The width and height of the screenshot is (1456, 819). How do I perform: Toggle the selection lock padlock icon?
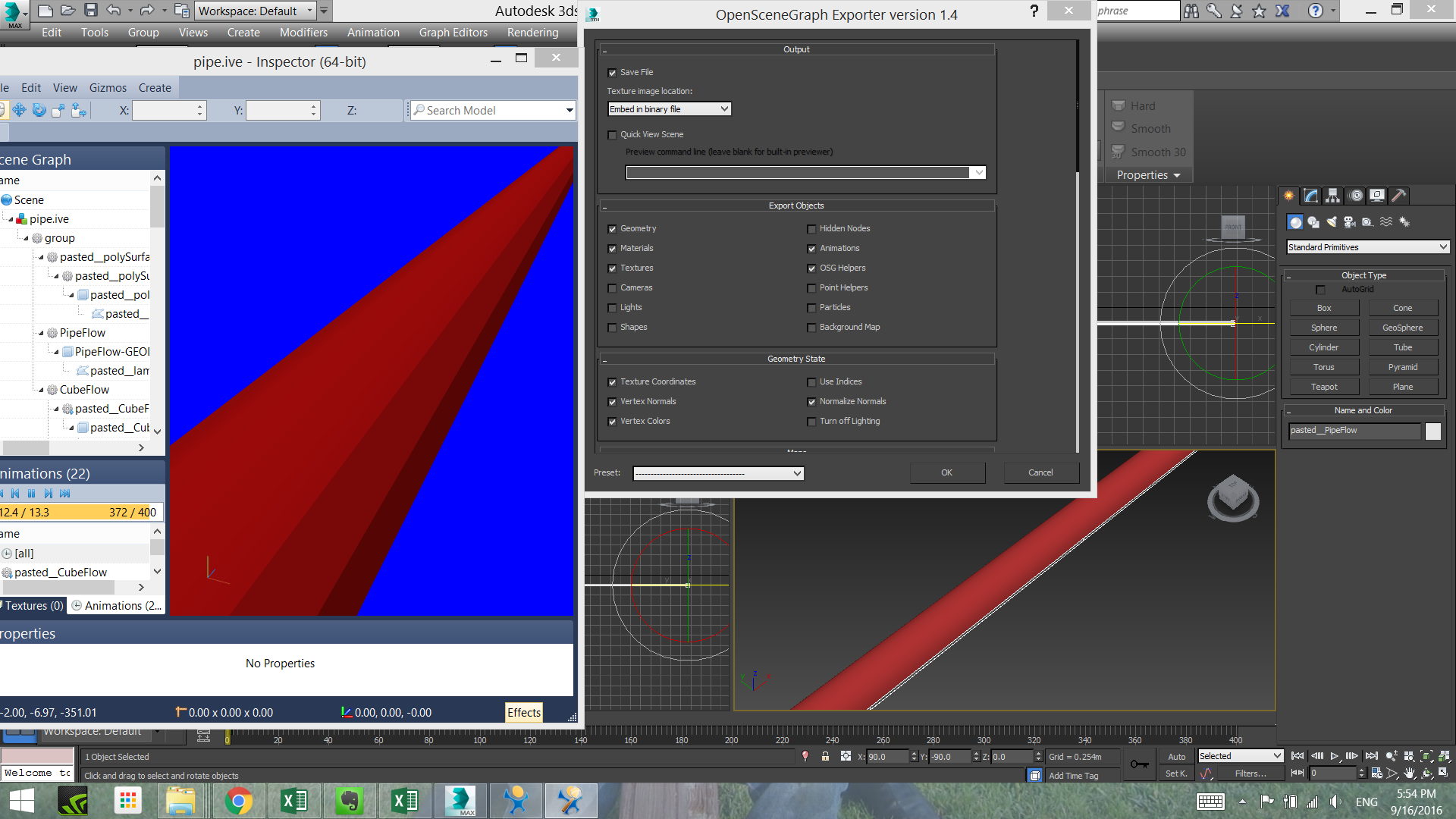pos(825,757)
